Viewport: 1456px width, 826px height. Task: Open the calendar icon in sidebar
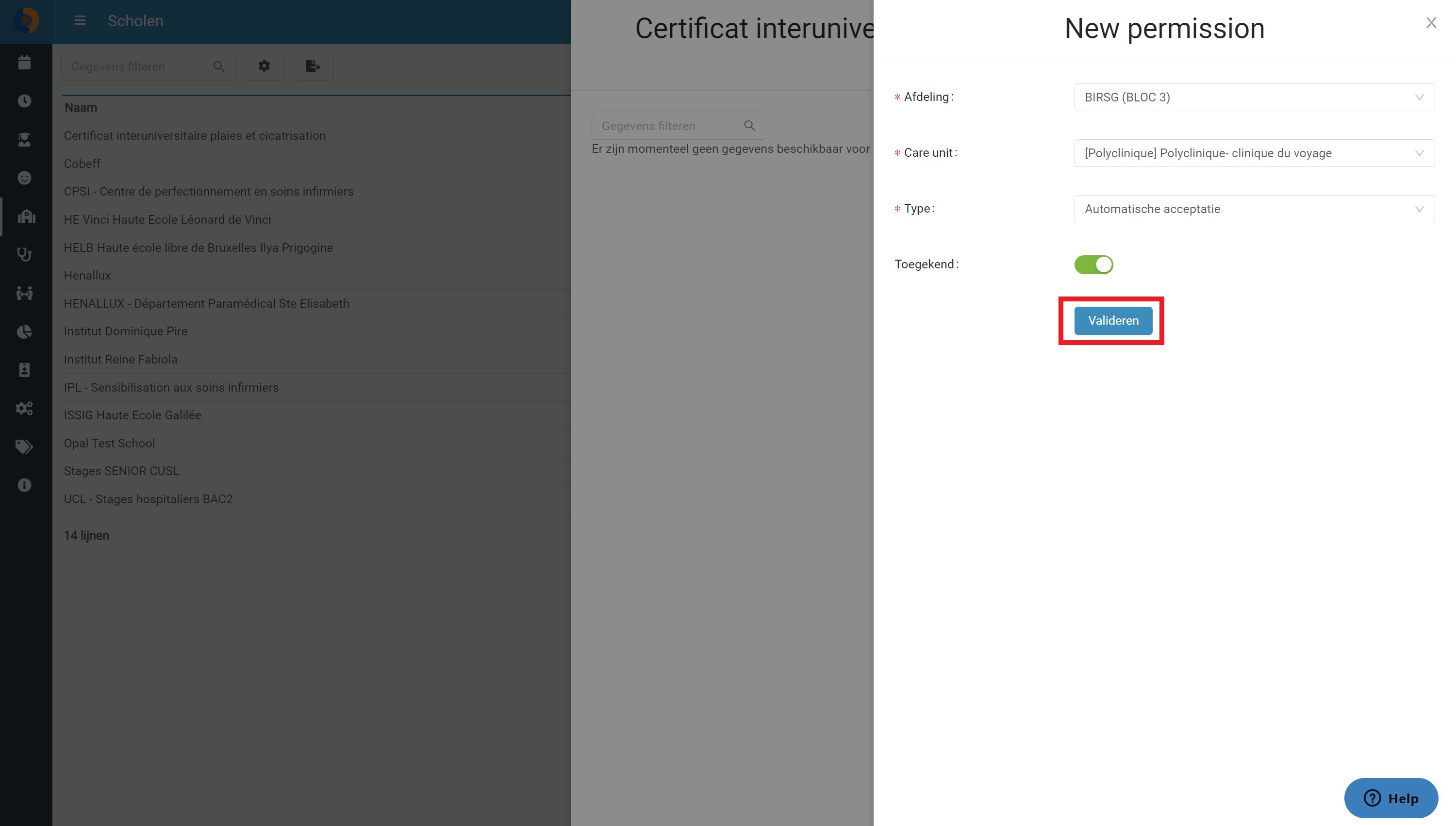click(x=24, y=63)
